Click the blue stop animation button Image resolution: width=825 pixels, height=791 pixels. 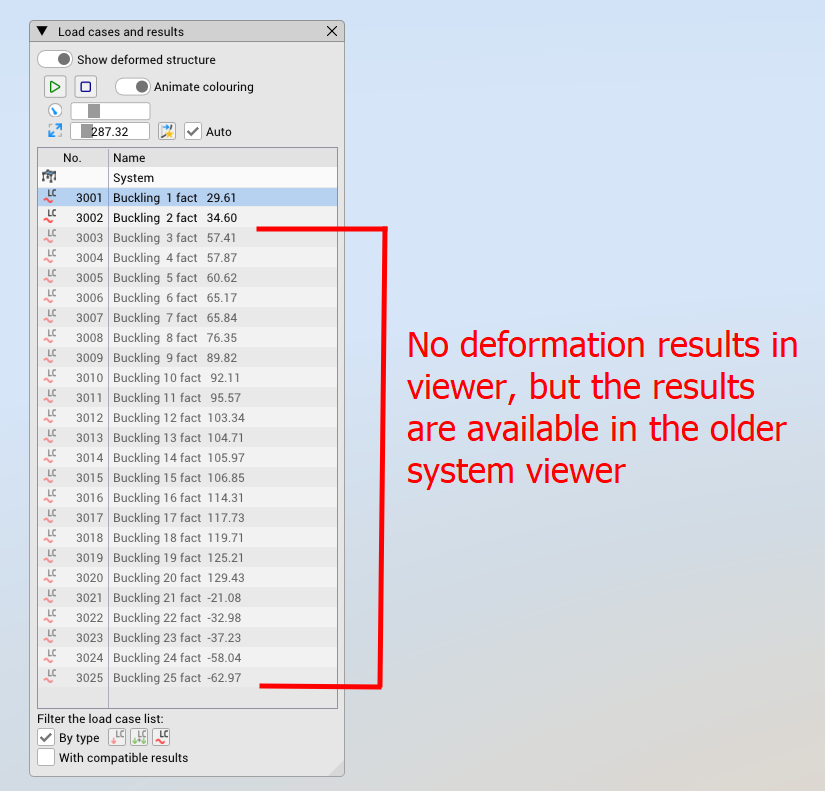point(85,87)
